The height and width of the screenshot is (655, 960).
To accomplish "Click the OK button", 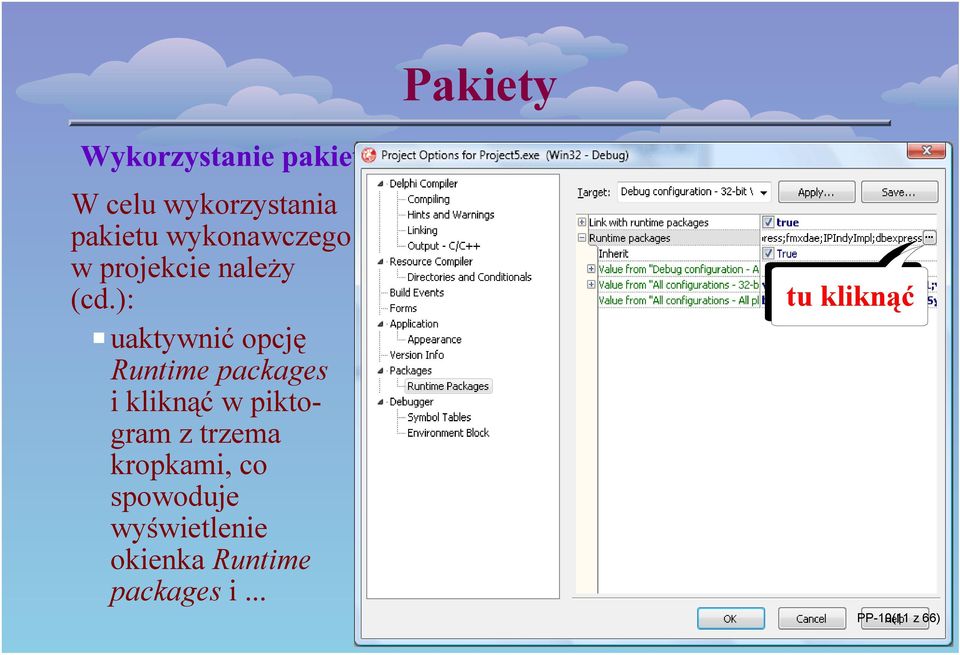I will 730,619.
